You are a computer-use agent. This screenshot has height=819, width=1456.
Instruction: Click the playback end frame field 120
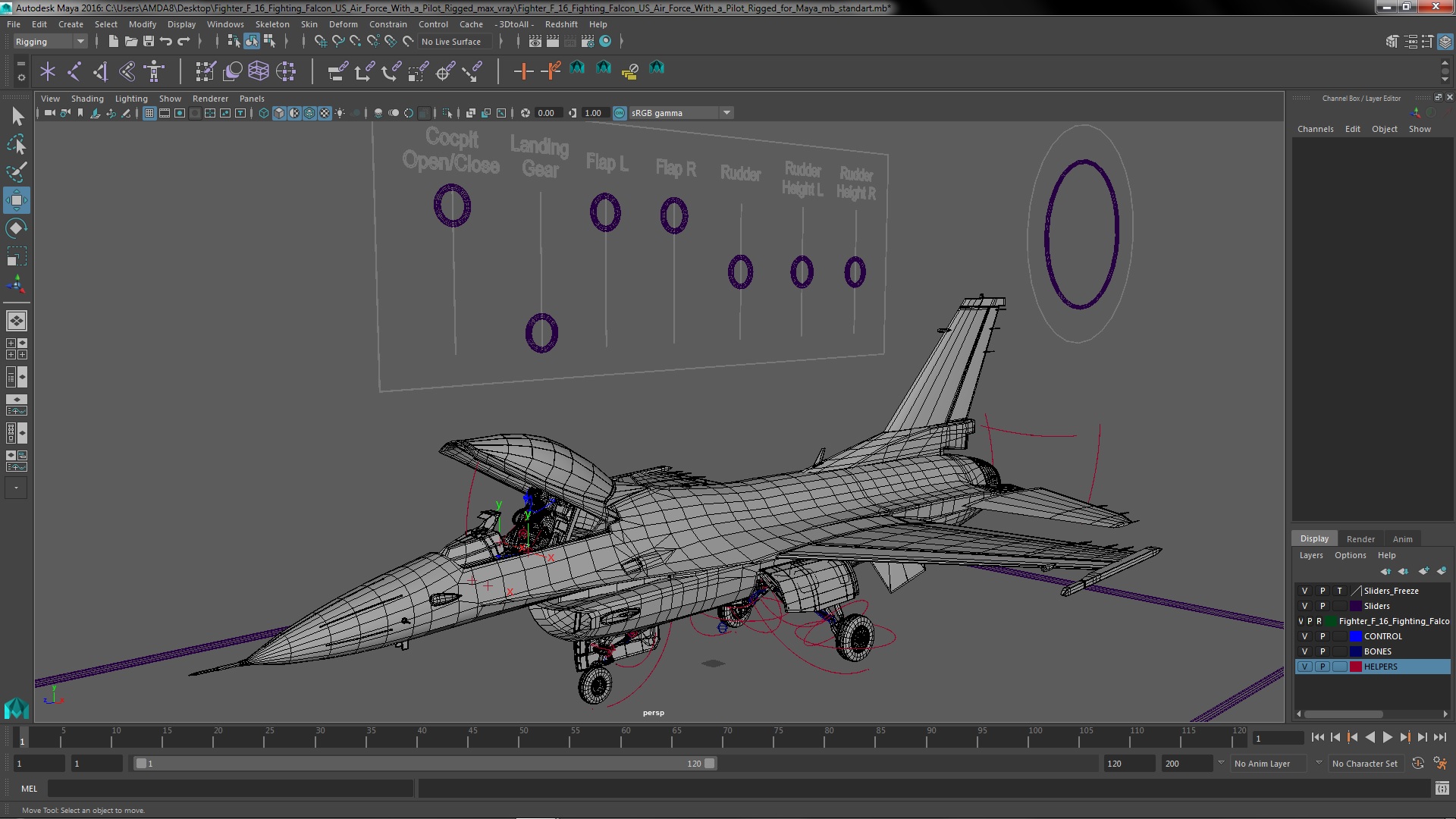click(x=1128, y=764)
